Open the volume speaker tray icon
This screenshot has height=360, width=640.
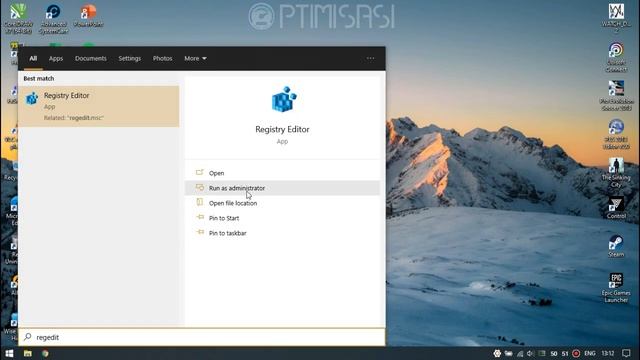(x=530, y=353)
